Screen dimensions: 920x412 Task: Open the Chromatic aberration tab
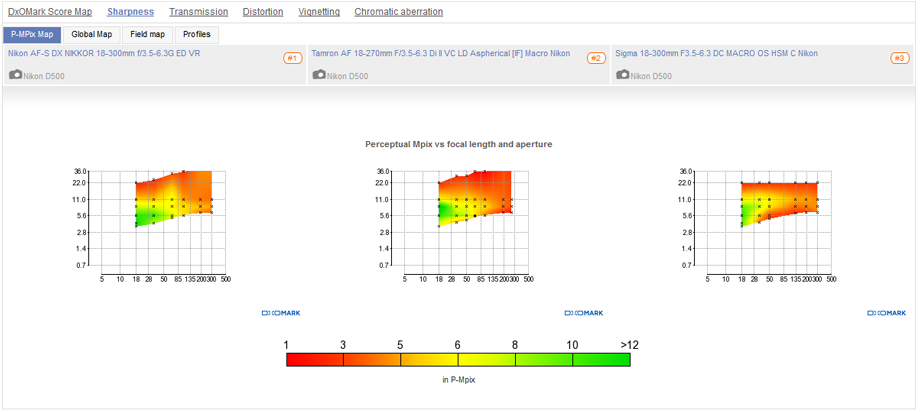coord(398,12)
